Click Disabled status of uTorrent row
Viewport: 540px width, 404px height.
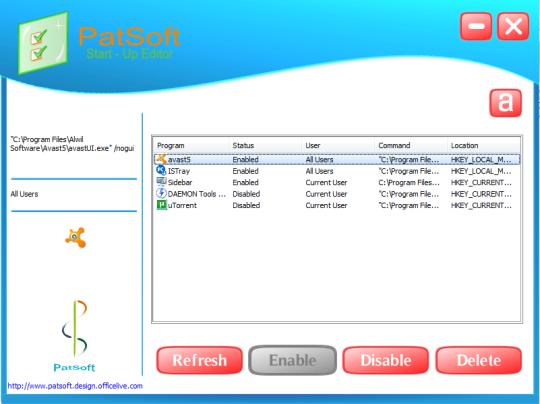coord(246,205)
